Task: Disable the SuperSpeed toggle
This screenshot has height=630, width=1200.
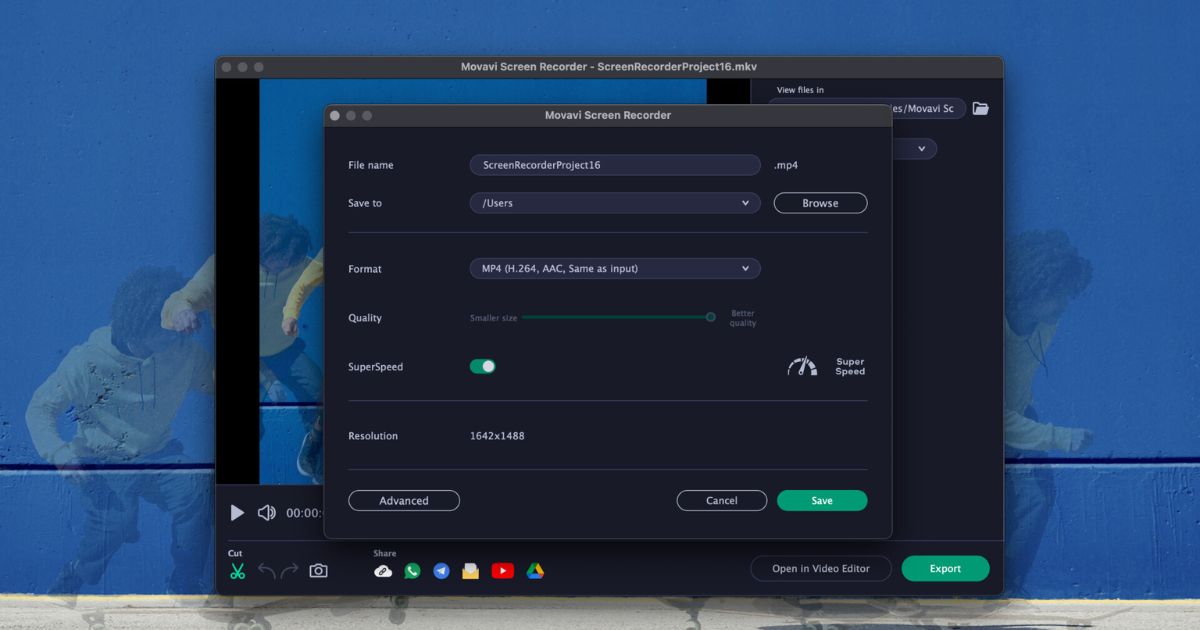Action: coord(483,366)
